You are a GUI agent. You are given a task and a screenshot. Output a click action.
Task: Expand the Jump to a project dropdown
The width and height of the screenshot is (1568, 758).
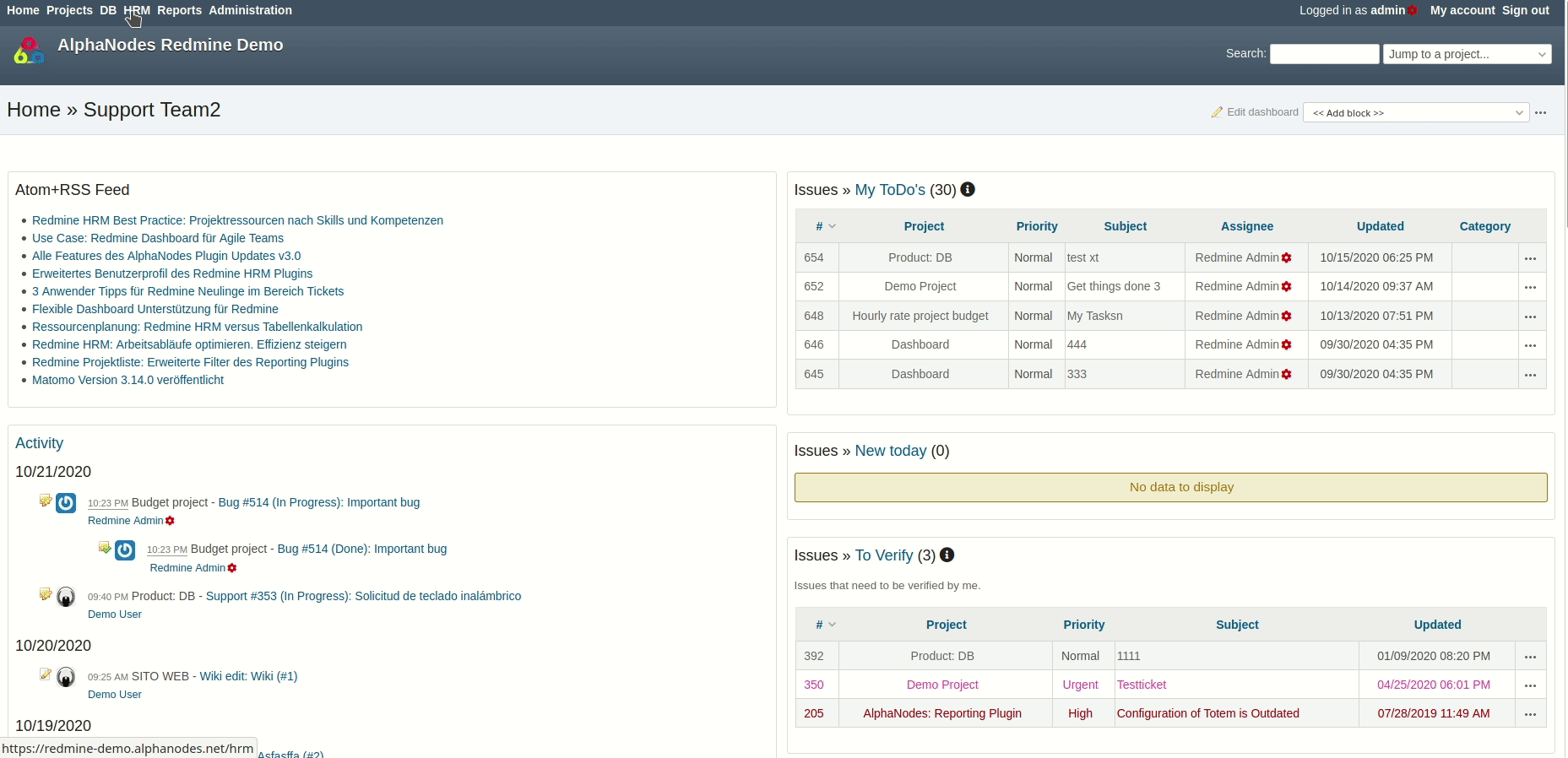pos(1467,54)
